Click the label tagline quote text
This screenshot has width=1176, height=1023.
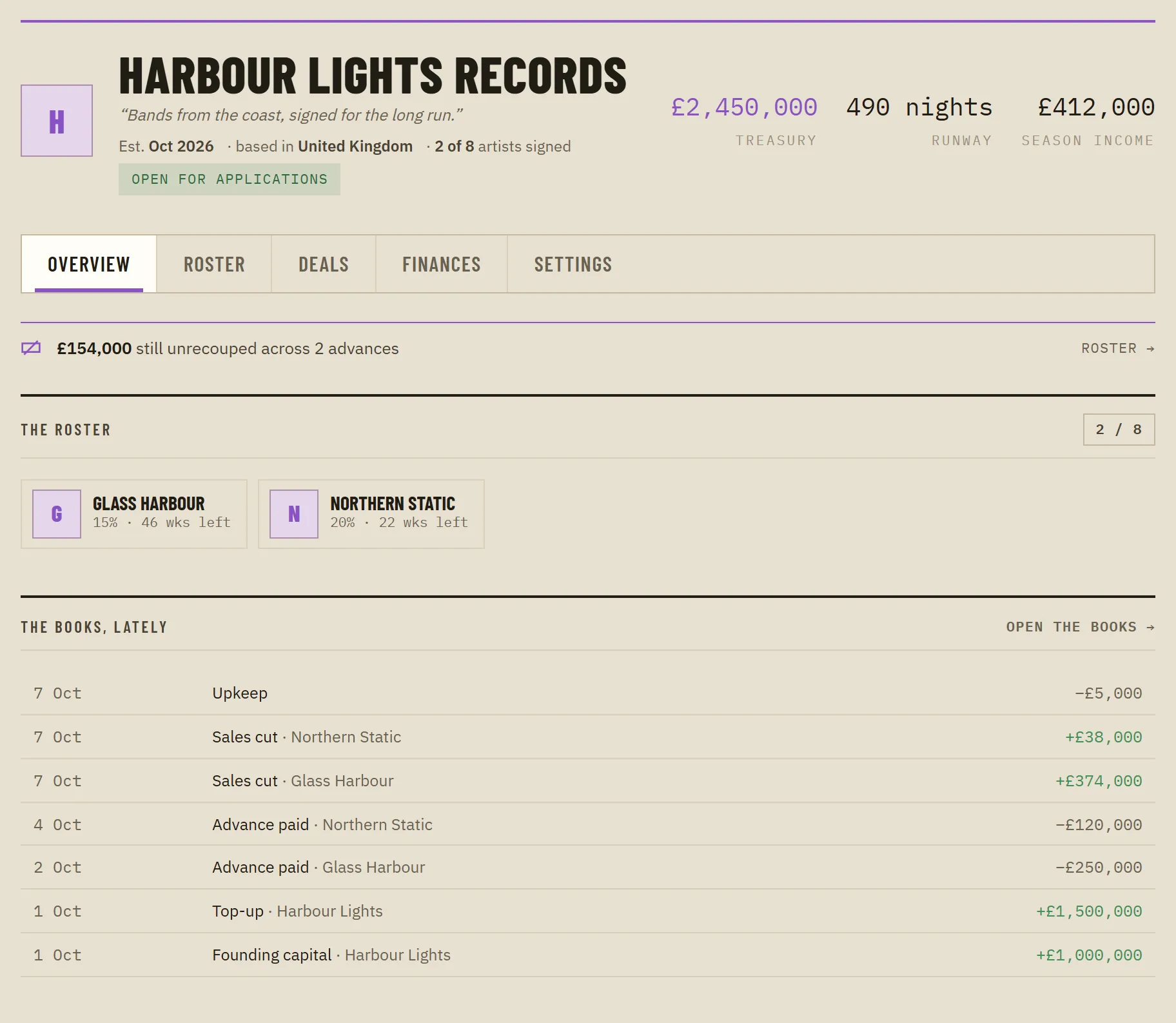(x=291, y=115)
